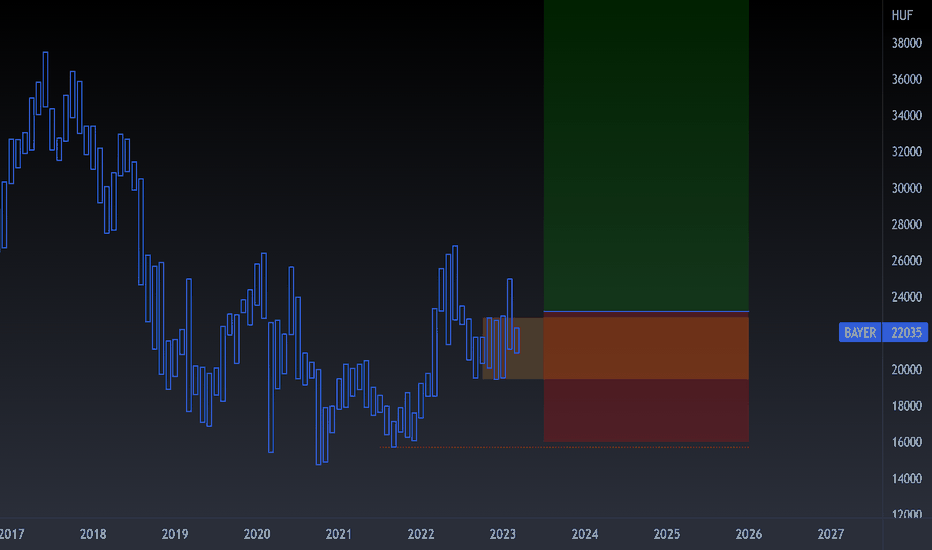Select the orange shaded rectangle zone
Image resolution: width=932 pixels, height=550 pixels.
tap(616, 348)
